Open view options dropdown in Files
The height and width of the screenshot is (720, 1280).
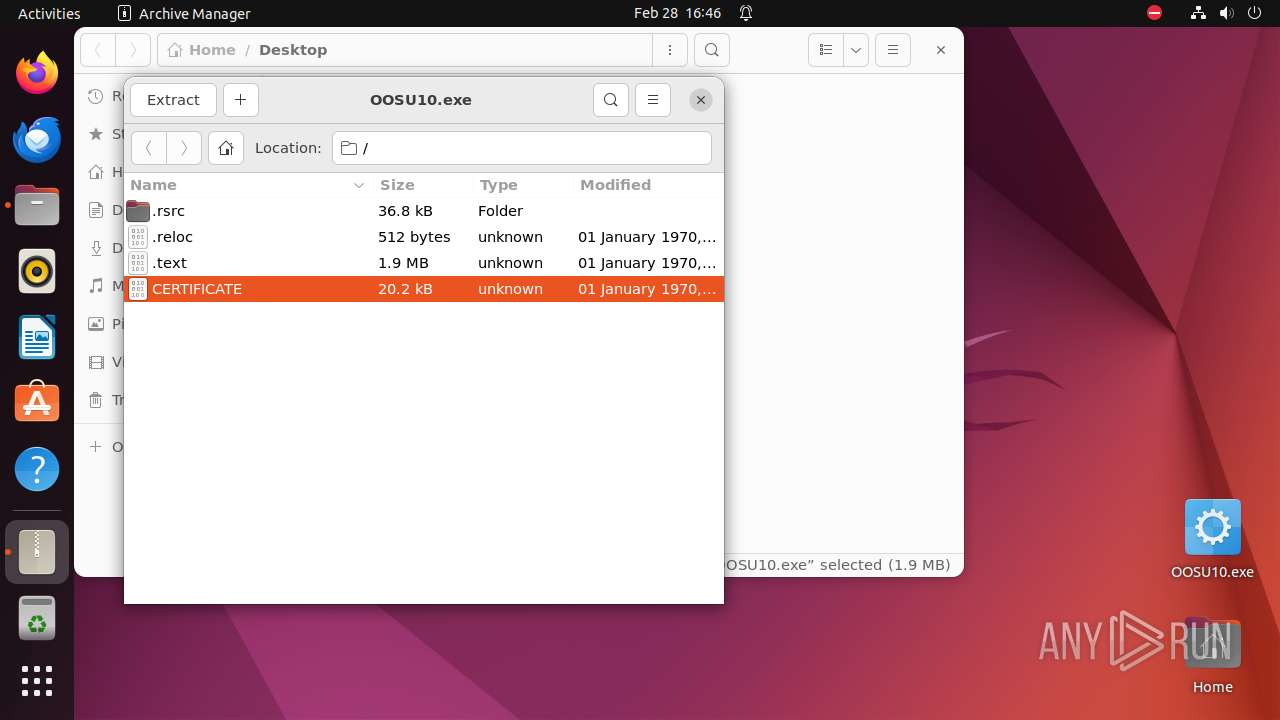855,50
